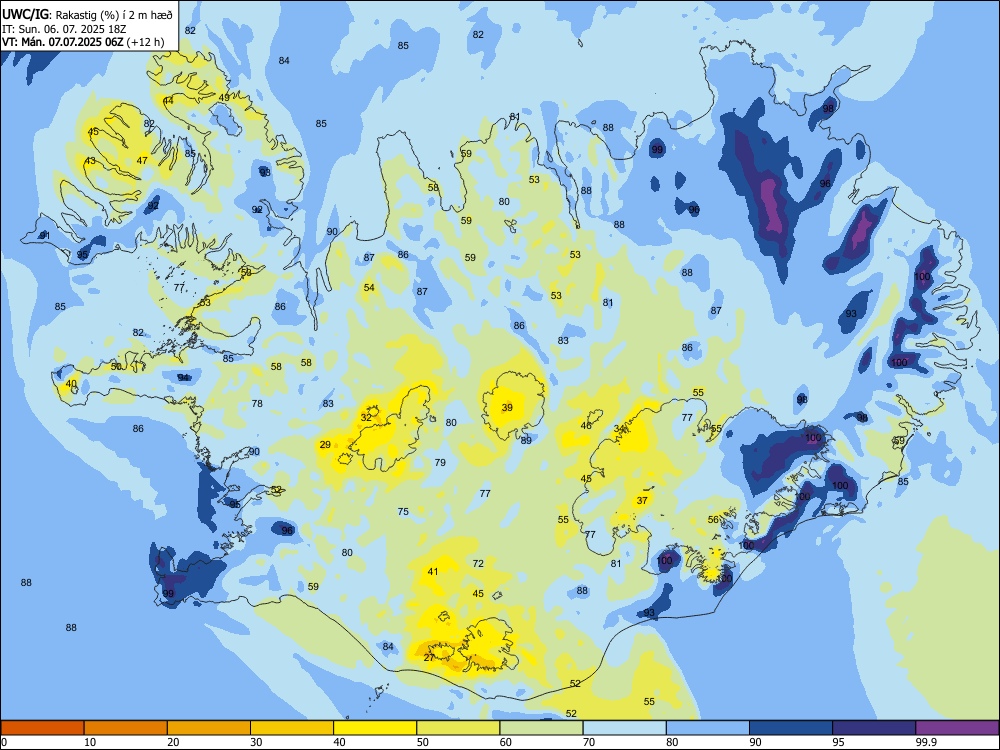The width and height of the screenshot is (1000, 750).
Task: Click the pale blue 70–80 legend swatch
Action: pos(624,728)
